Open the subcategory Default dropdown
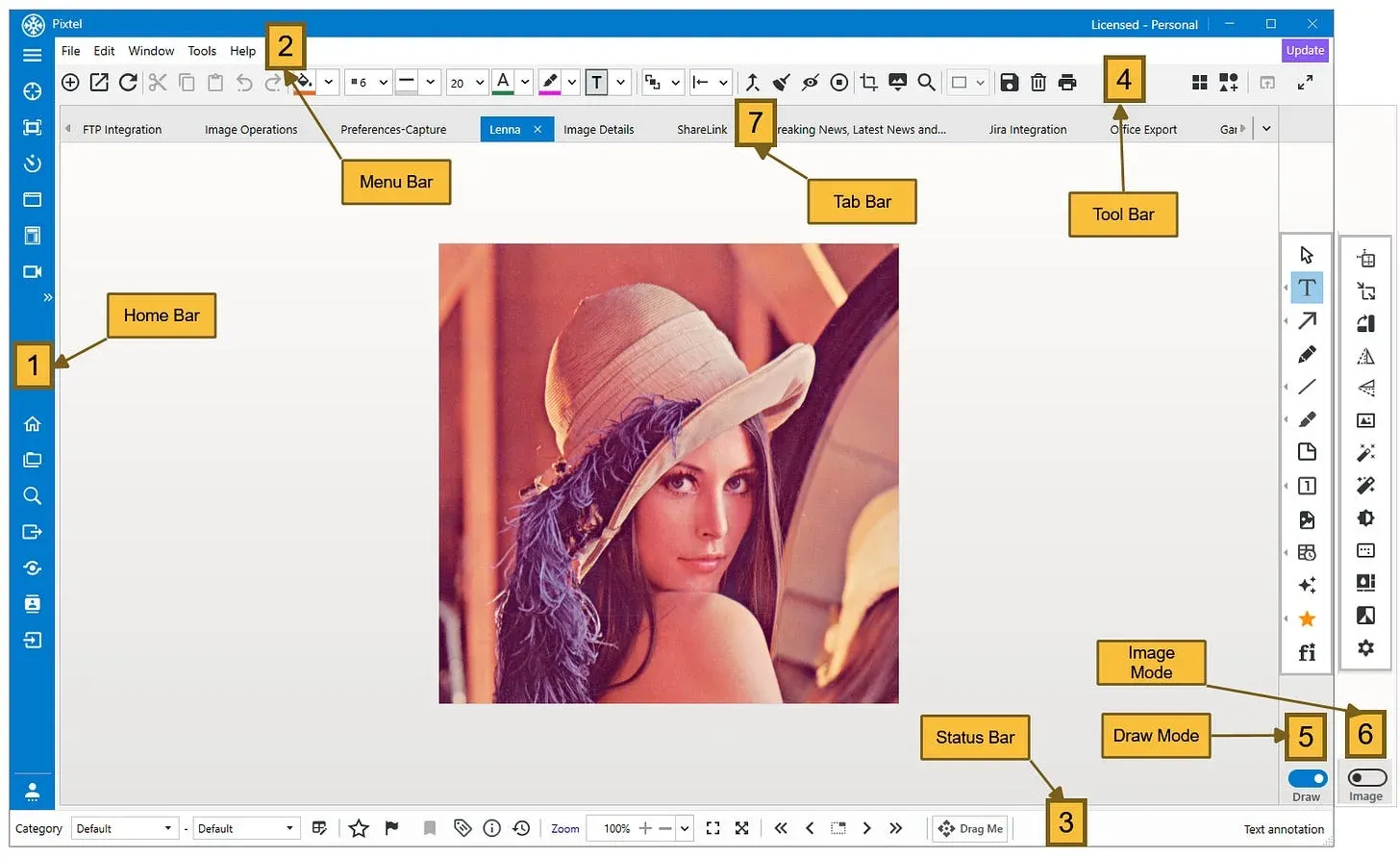This screenshot has height=858, width=1400. pyautogui.click(x=246, y=829)
